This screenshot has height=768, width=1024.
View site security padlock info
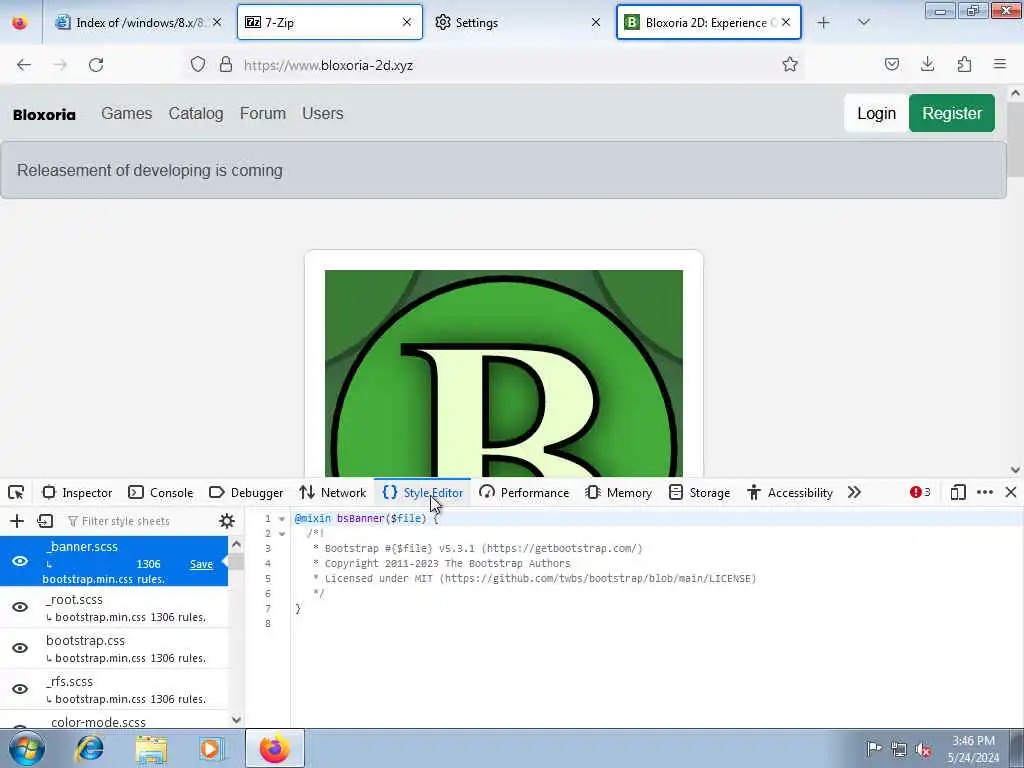(226, 64)
